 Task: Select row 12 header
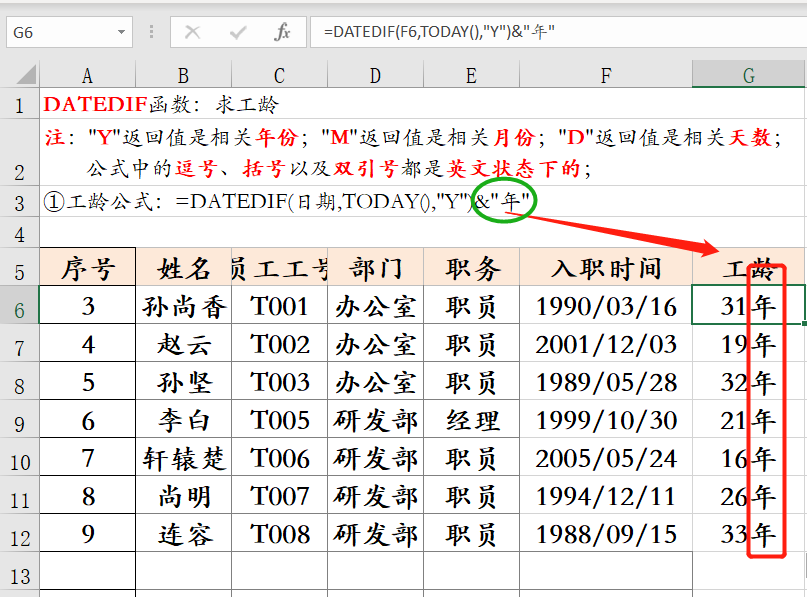[20, 534]
